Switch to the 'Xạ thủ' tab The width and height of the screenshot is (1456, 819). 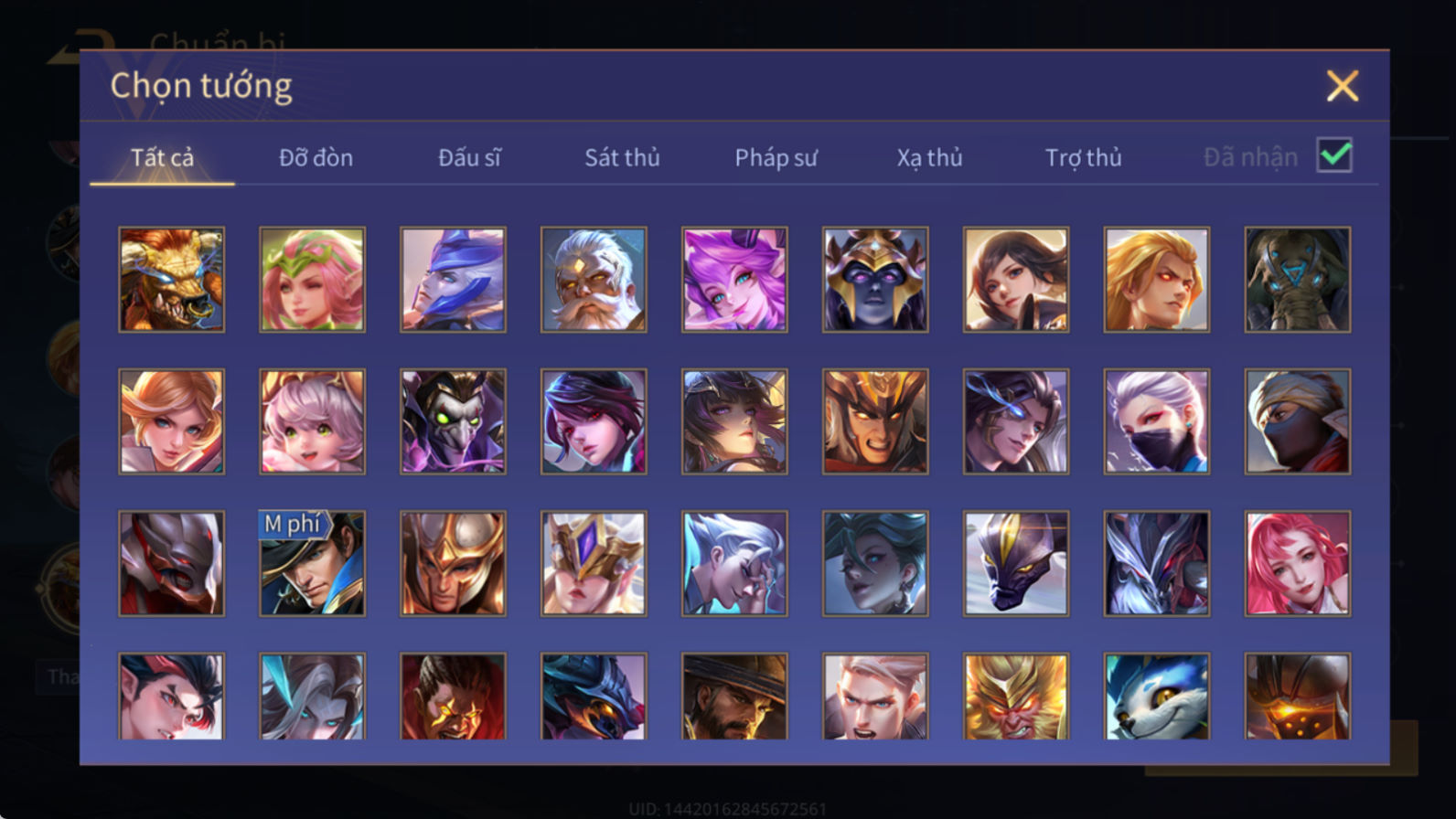[929, 158]
